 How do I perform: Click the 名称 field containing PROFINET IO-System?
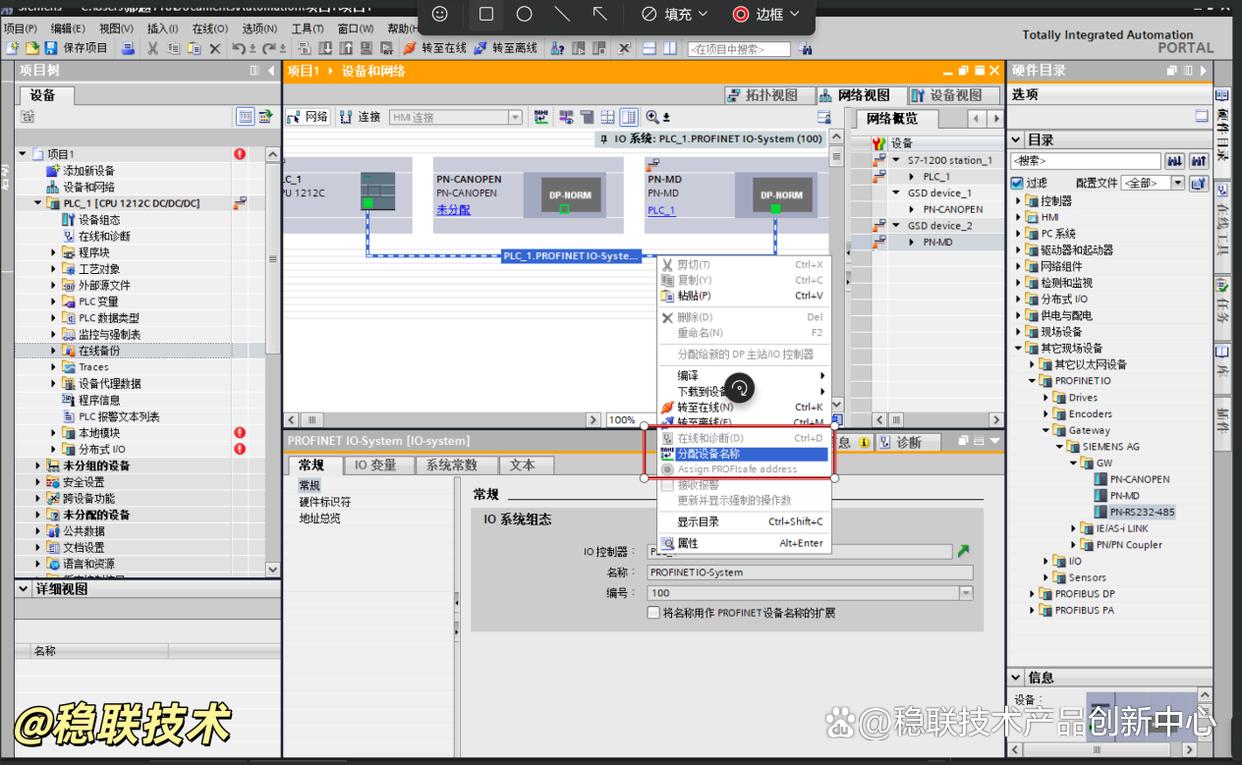[x=810, y=573]
